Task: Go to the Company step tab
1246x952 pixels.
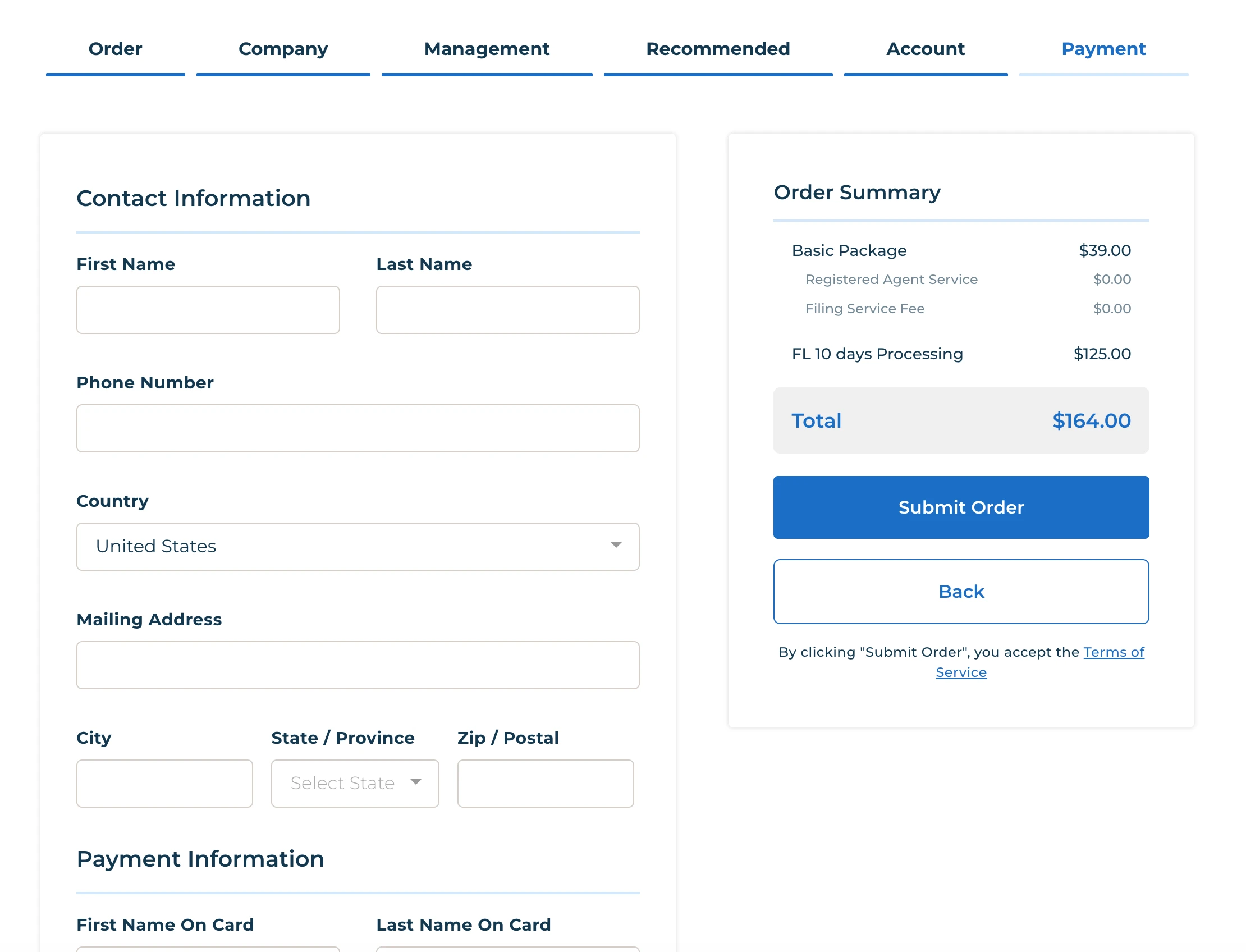Action: pyautogui.click(x=283, y=49)
